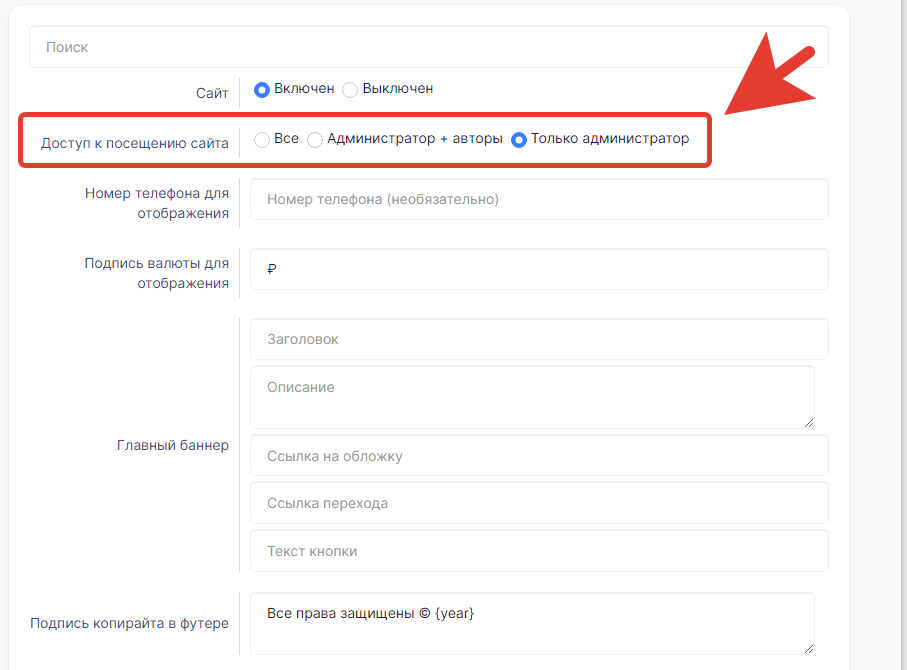Grab the Описание textarea resize handle
This screenshot has width=907, height=670.
(809, 423)
